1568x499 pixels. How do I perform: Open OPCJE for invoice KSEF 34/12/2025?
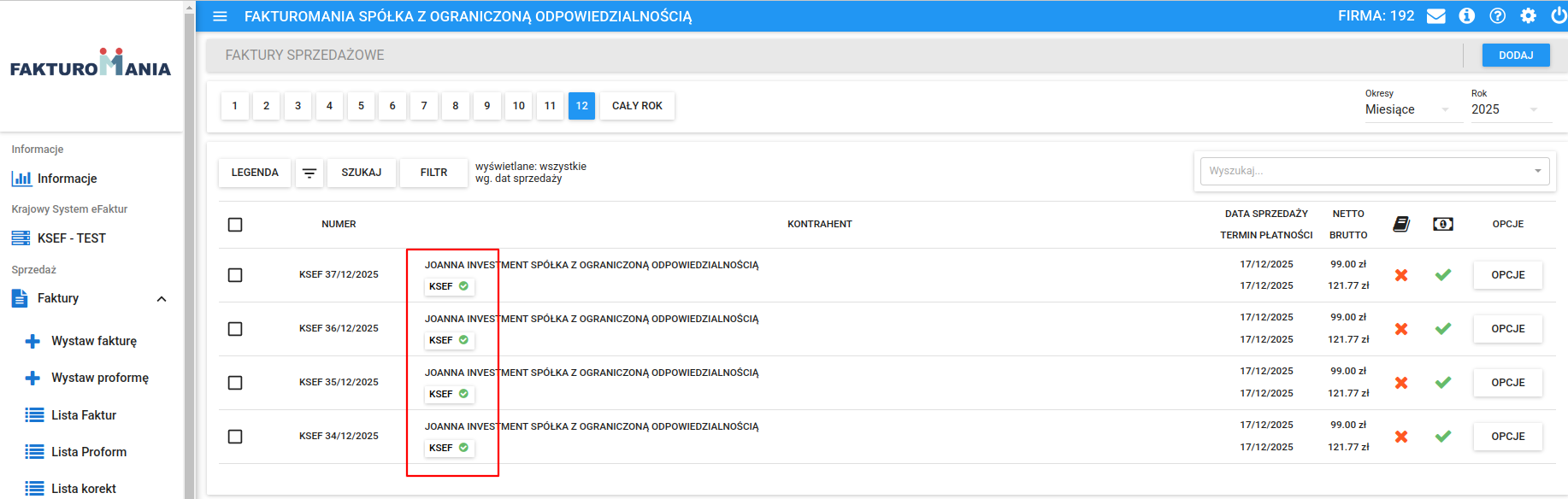tap(1508, 437)
